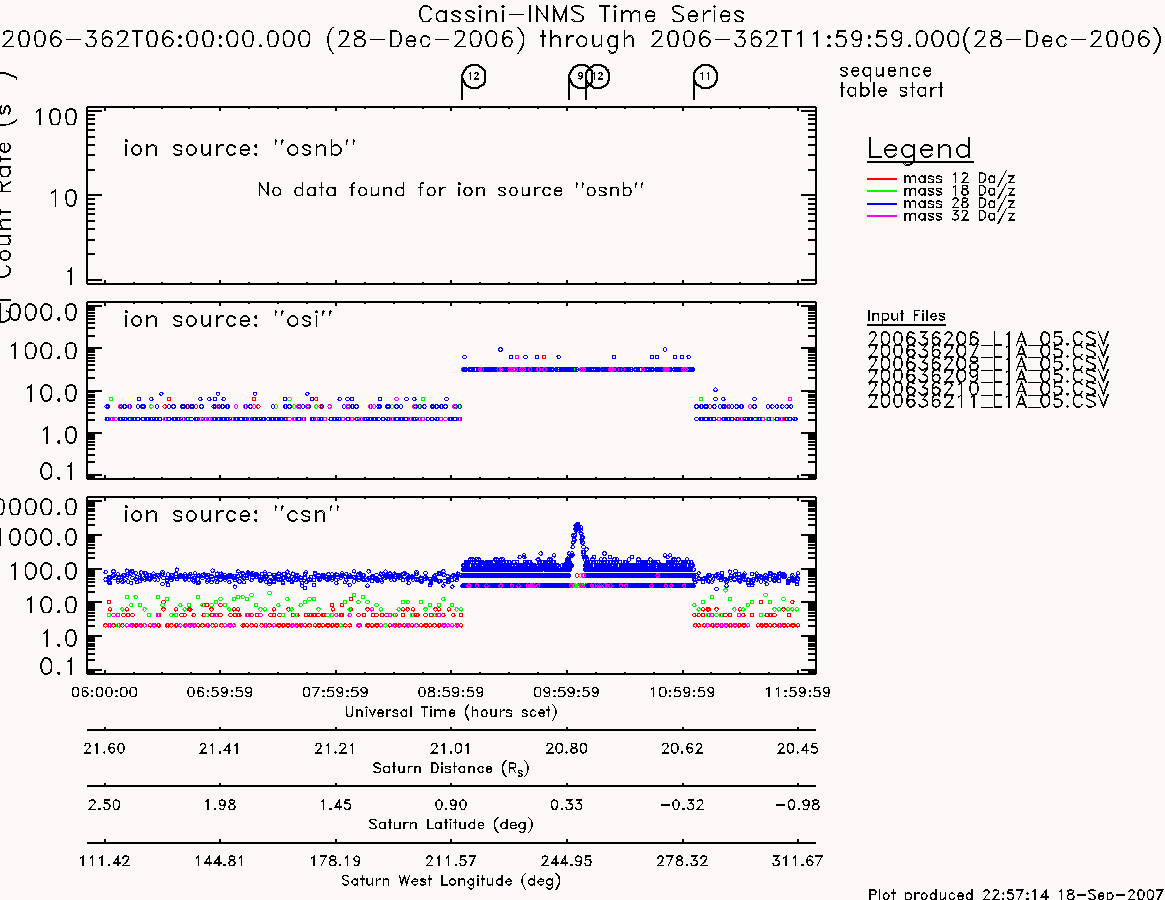This screenshot has width=1165, height=900.
Task: Click the ion source "csn" panel label
Action: [x=232, y=514]
